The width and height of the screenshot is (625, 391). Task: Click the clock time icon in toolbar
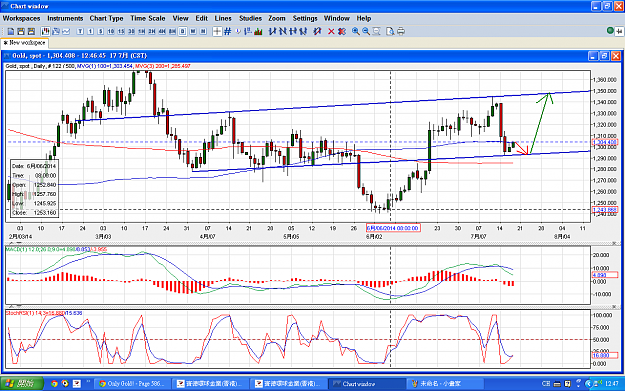pos(238,31)
